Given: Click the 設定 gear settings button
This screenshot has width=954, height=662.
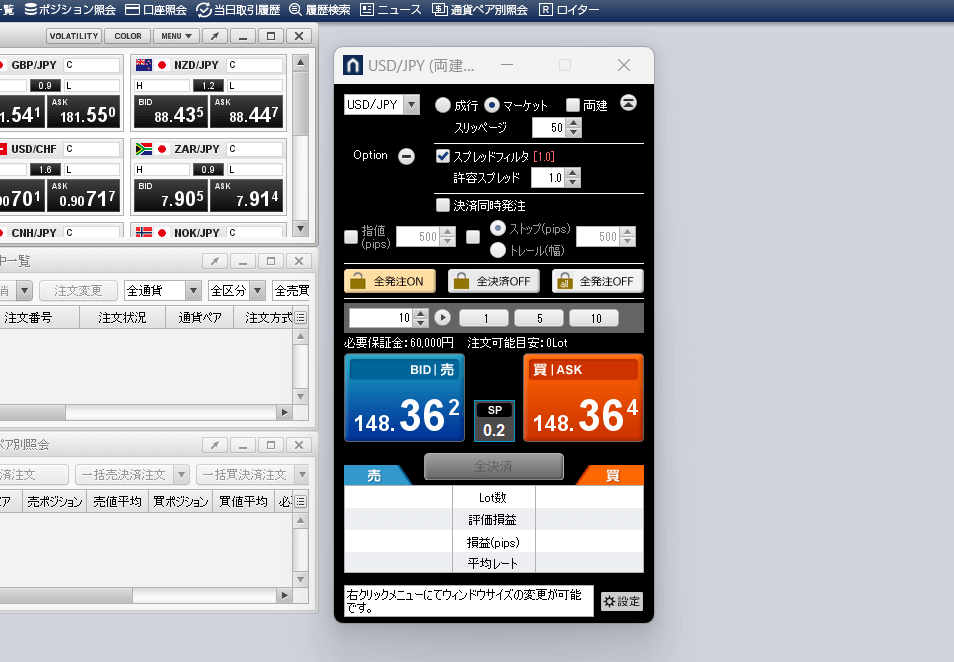Looking at the screenshot, I should (x=621, y=602).
